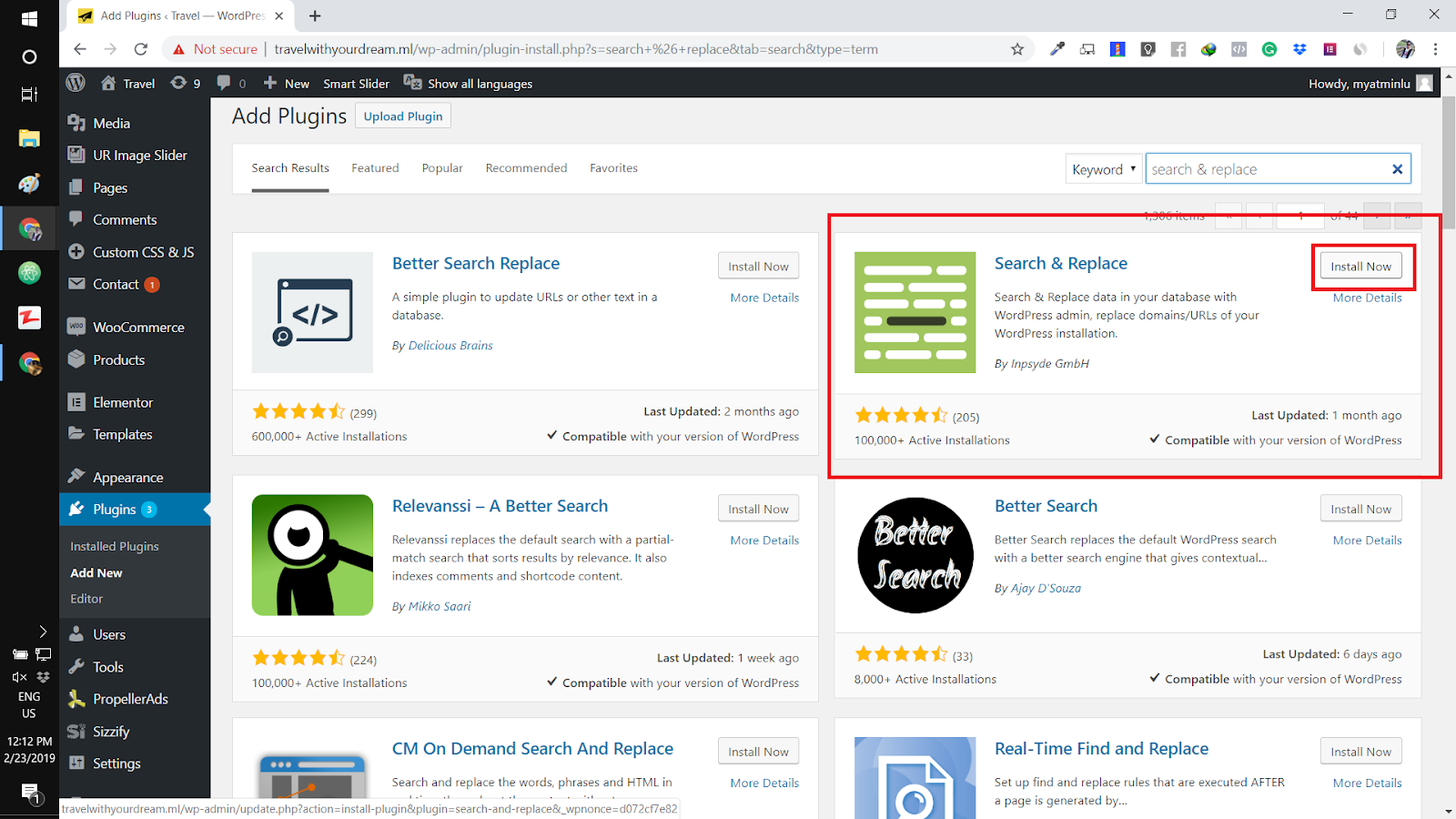Select the Search Results tab
Image resolution: width=1456 pixels, height=819 pixels.
click(x=290, y=168)
